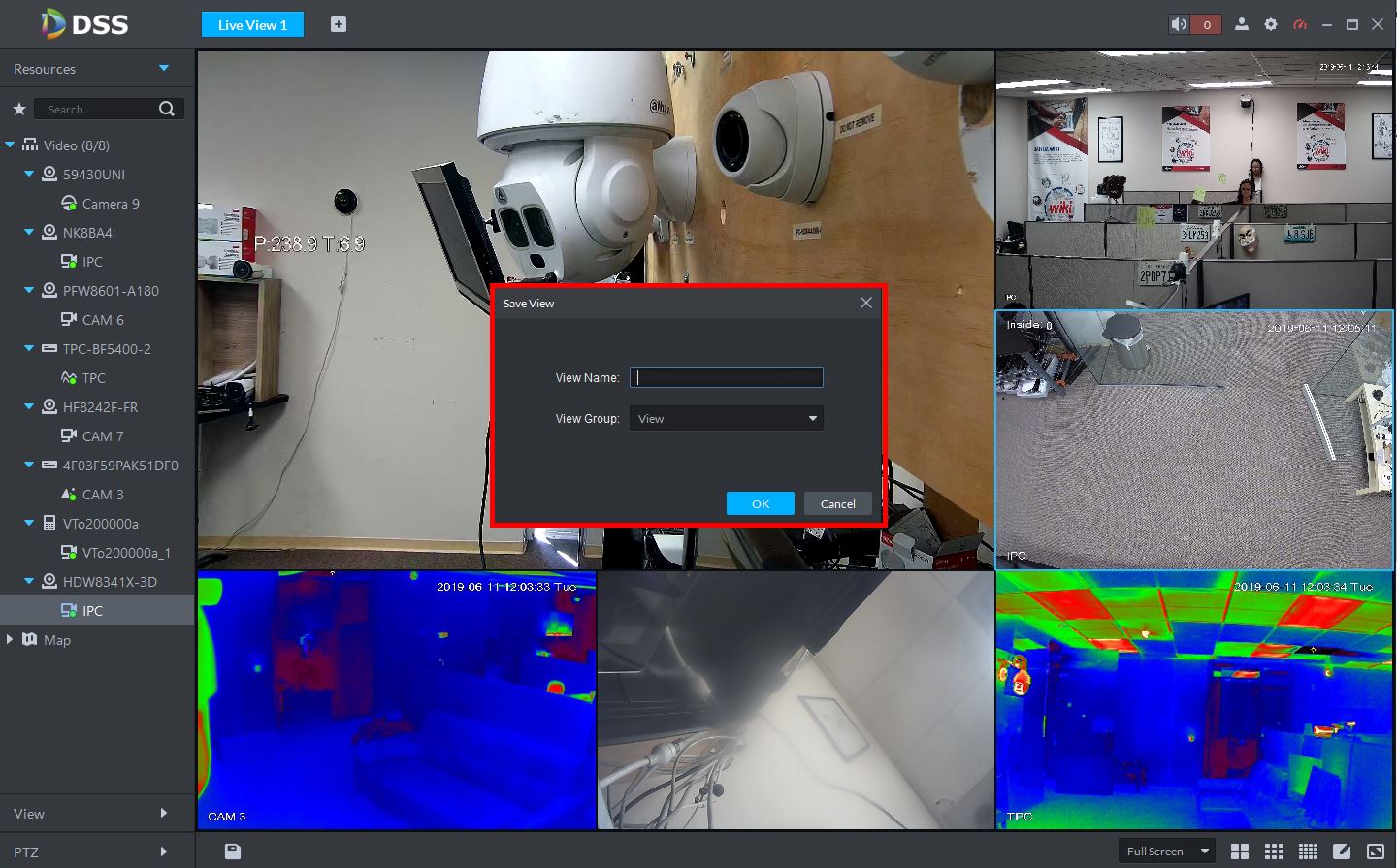Screen dimensions: 1397x868
Task: Collapse the 59430UNI device node
Action: [29, 174]
